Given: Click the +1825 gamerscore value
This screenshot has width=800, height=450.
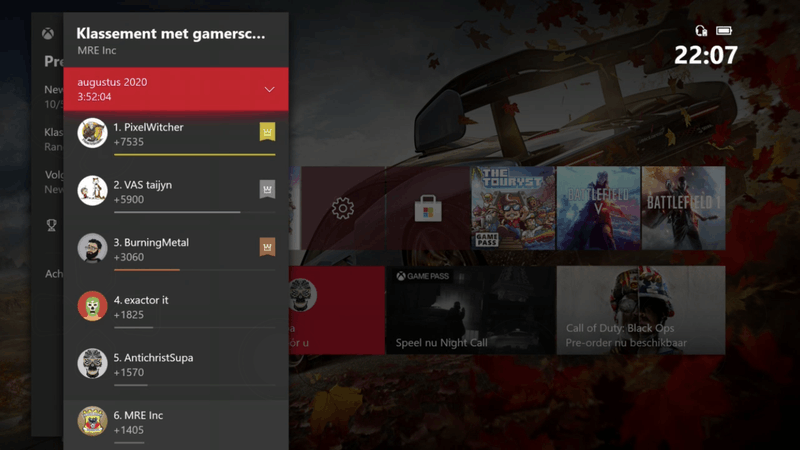Looking at the screenshot, I should point(129,315).
